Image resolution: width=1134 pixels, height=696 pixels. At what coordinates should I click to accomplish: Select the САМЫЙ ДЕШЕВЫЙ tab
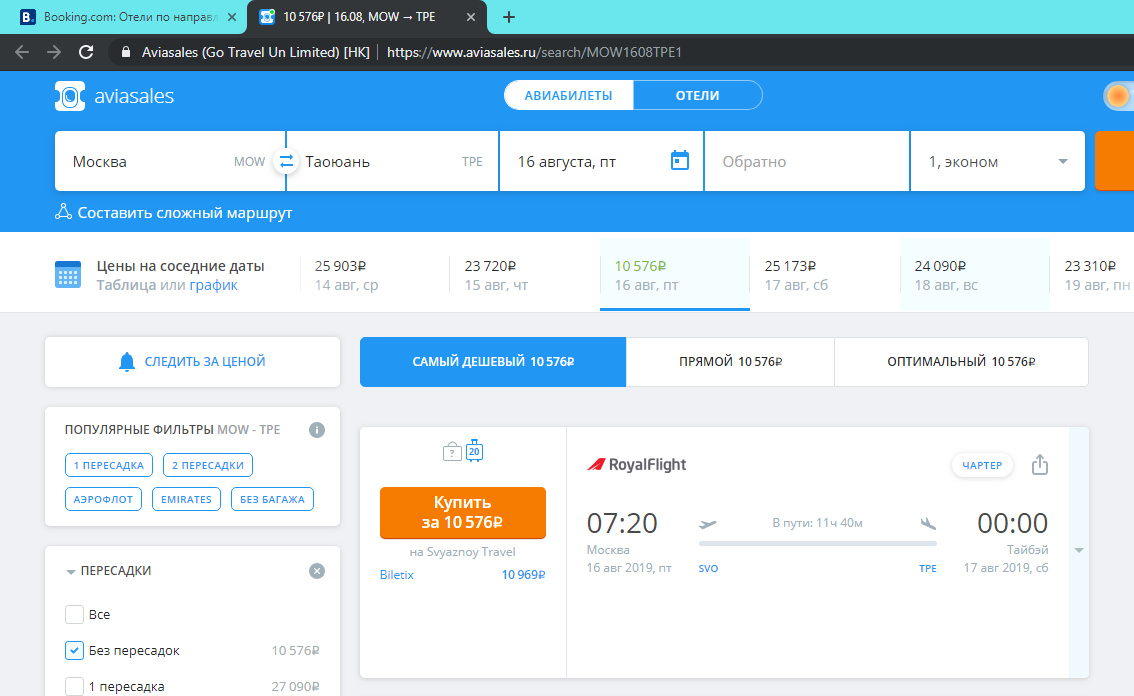[493, 362]
